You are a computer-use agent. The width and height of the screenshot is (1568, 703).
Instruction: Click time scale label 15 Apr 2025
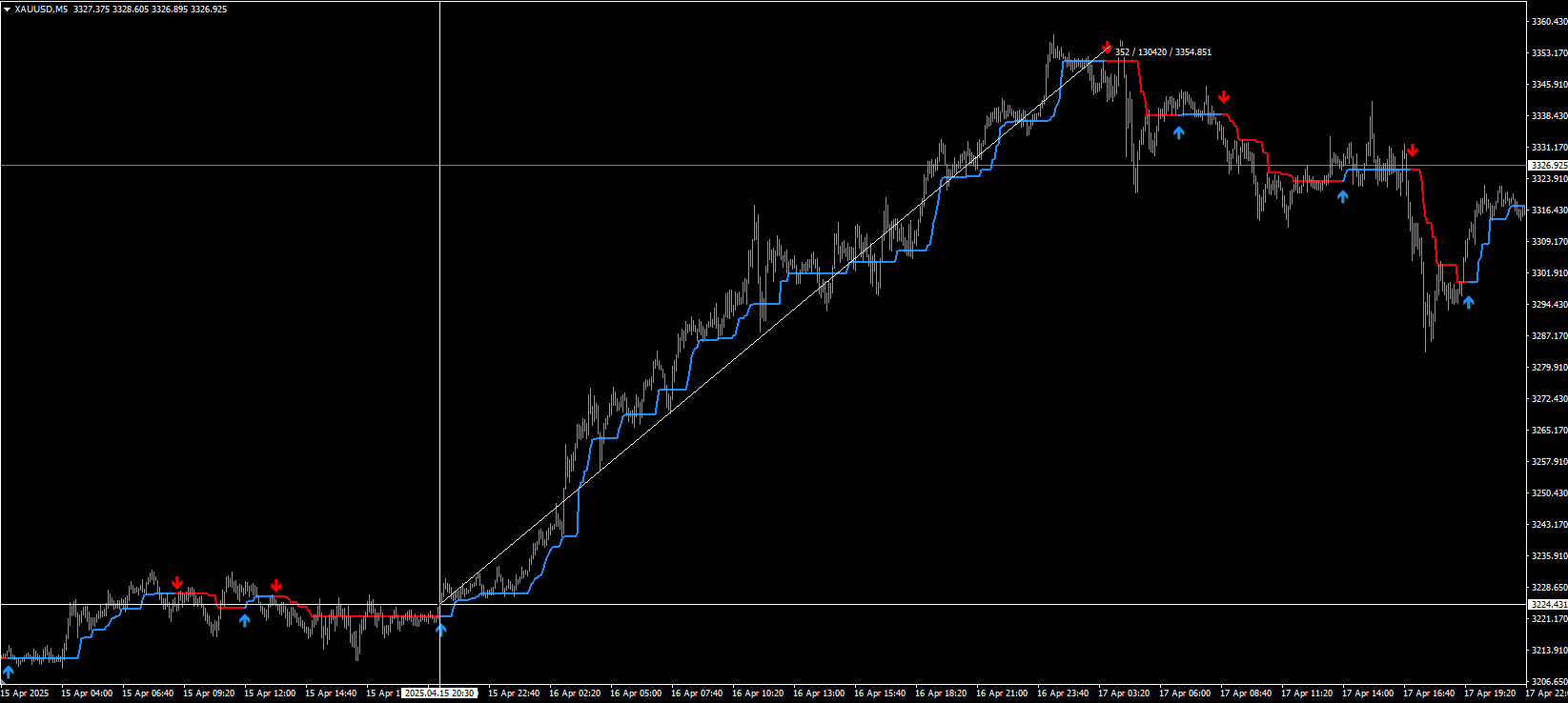point(25,693)
